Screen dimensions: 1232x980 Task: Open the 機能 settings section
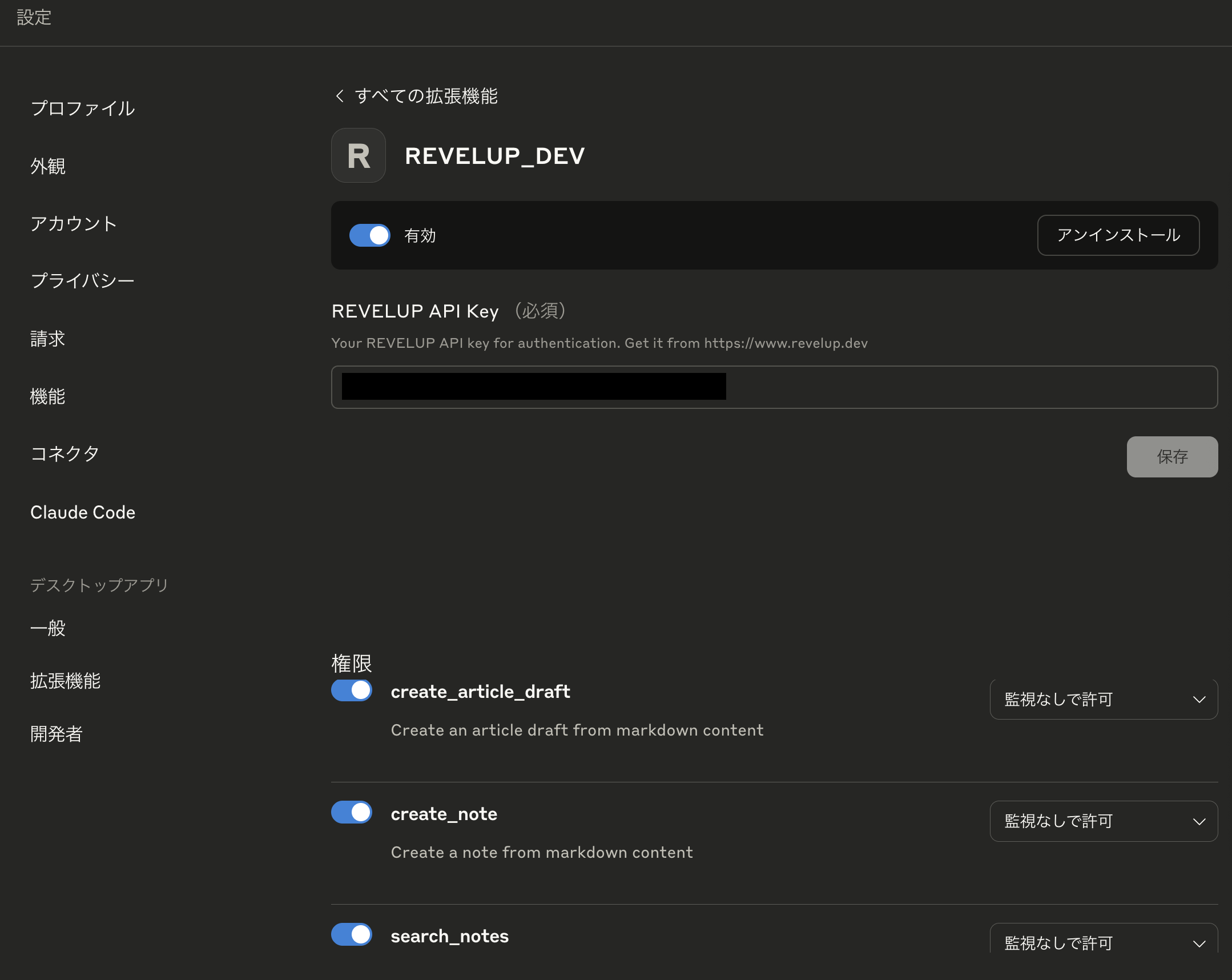(48, 396)
